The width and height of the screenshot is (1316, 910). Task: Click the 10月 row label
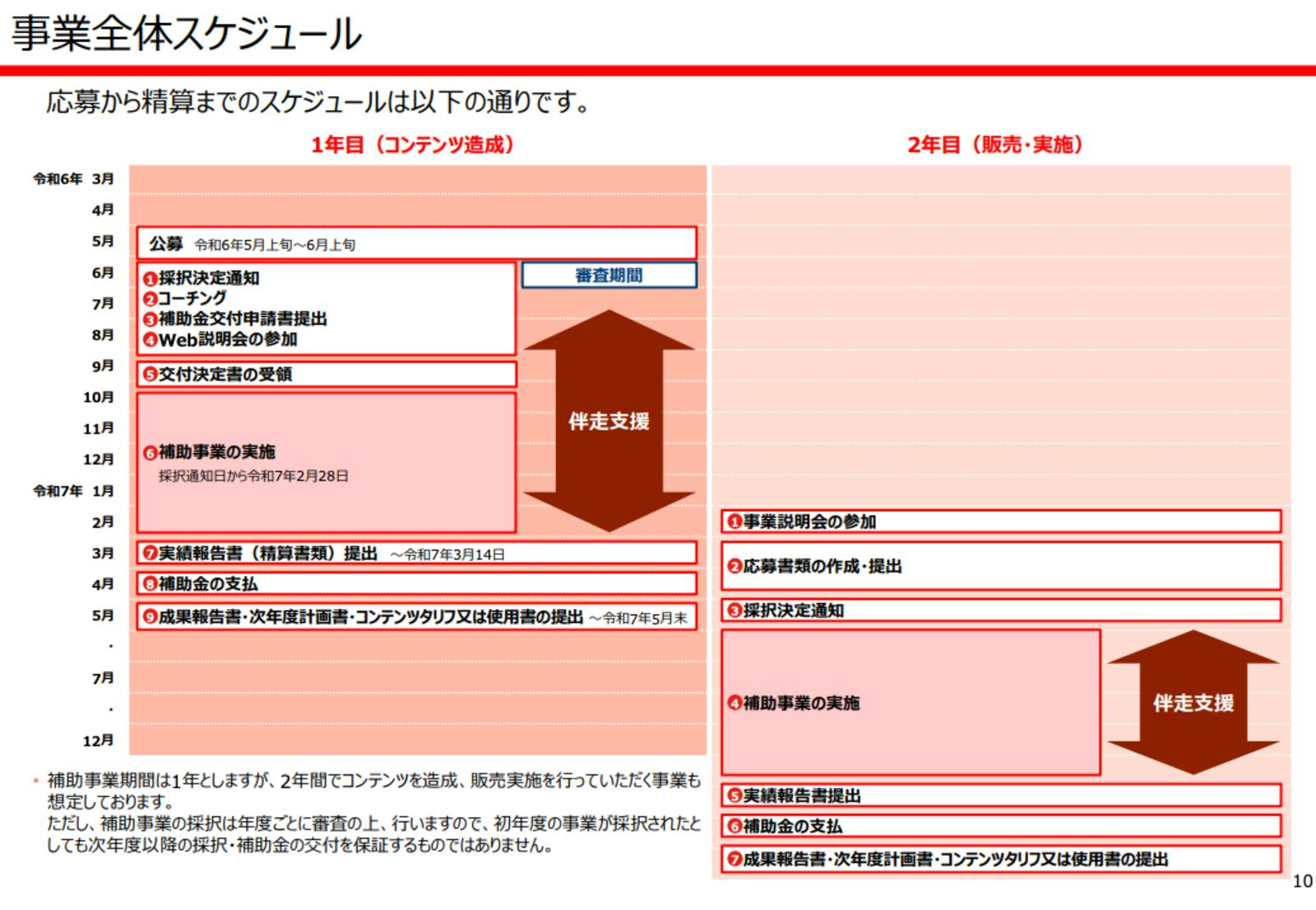pyautogui.click(x=99, y=397)
